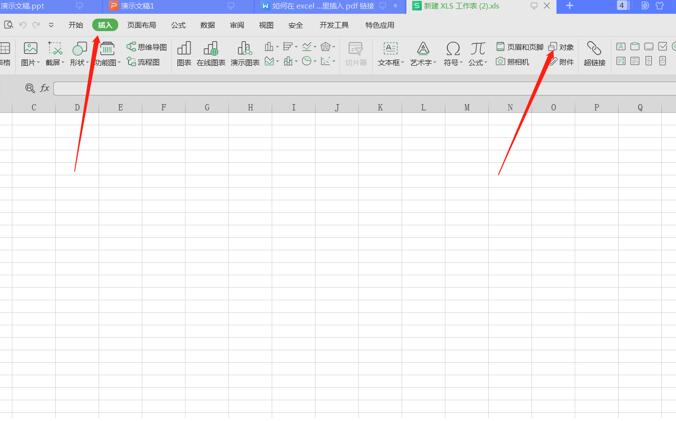Click the 照相机 camera tool
The width and height of the screenshot is (676, 421).
tap(512, 62)
